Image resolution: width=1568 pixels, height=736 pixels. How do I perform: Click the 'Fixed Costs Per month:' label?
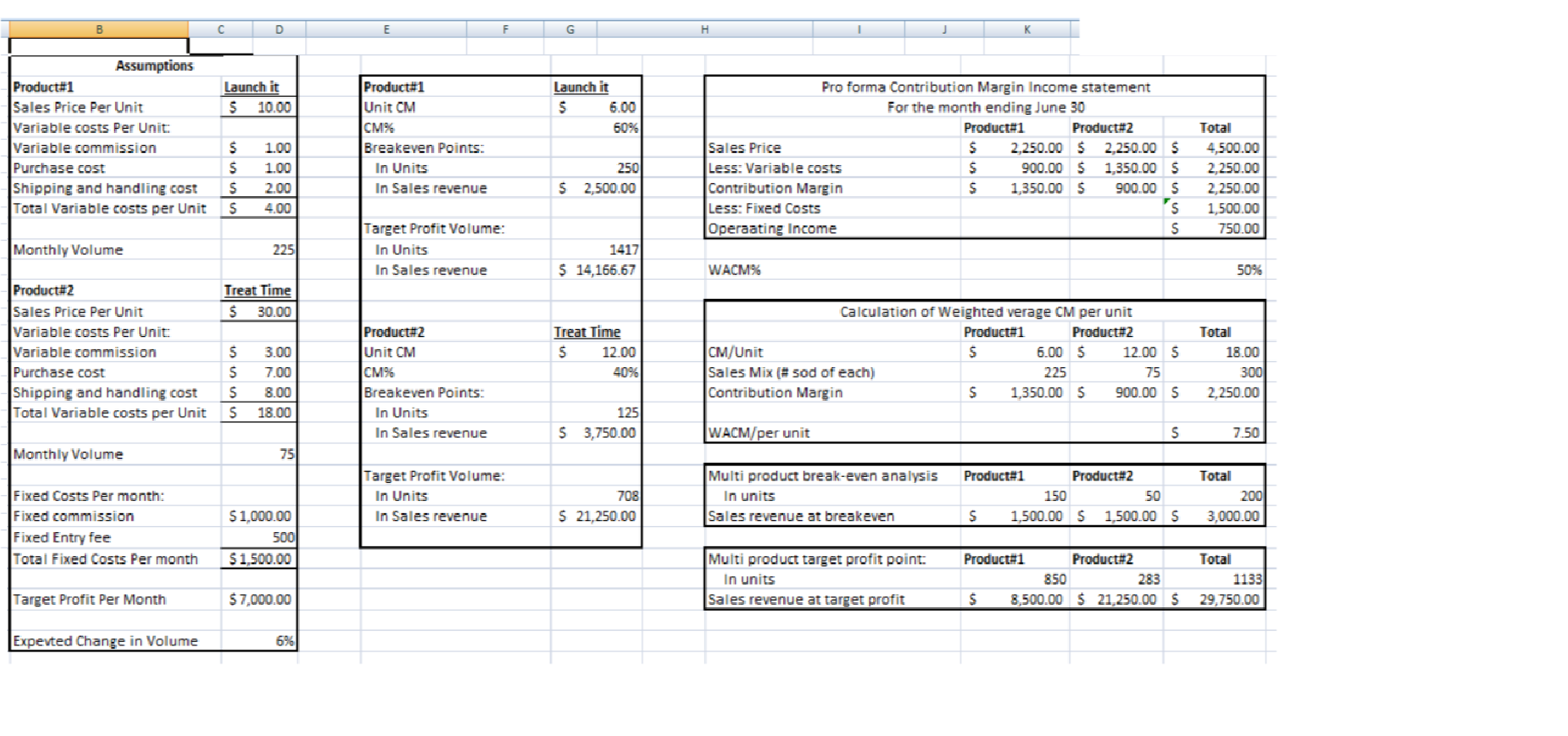[x=88, y=496]
